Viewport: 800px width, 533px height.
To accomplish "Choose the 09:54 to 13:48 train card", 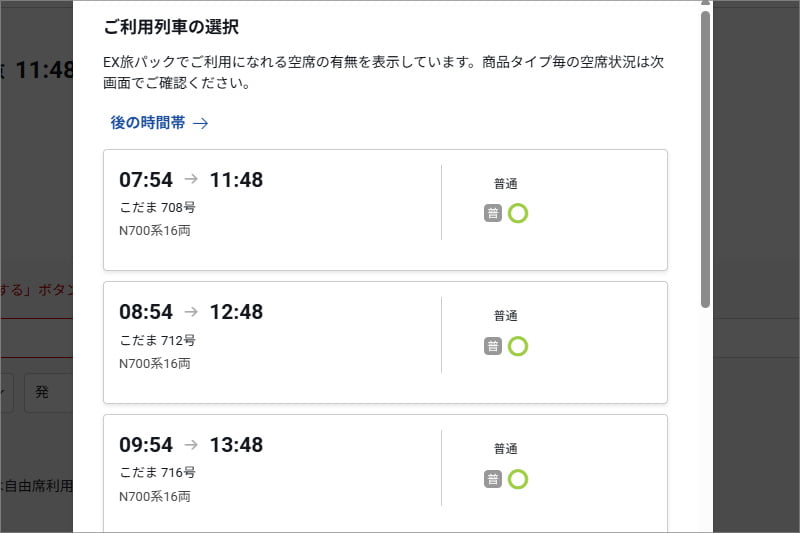I will point(385,473).
